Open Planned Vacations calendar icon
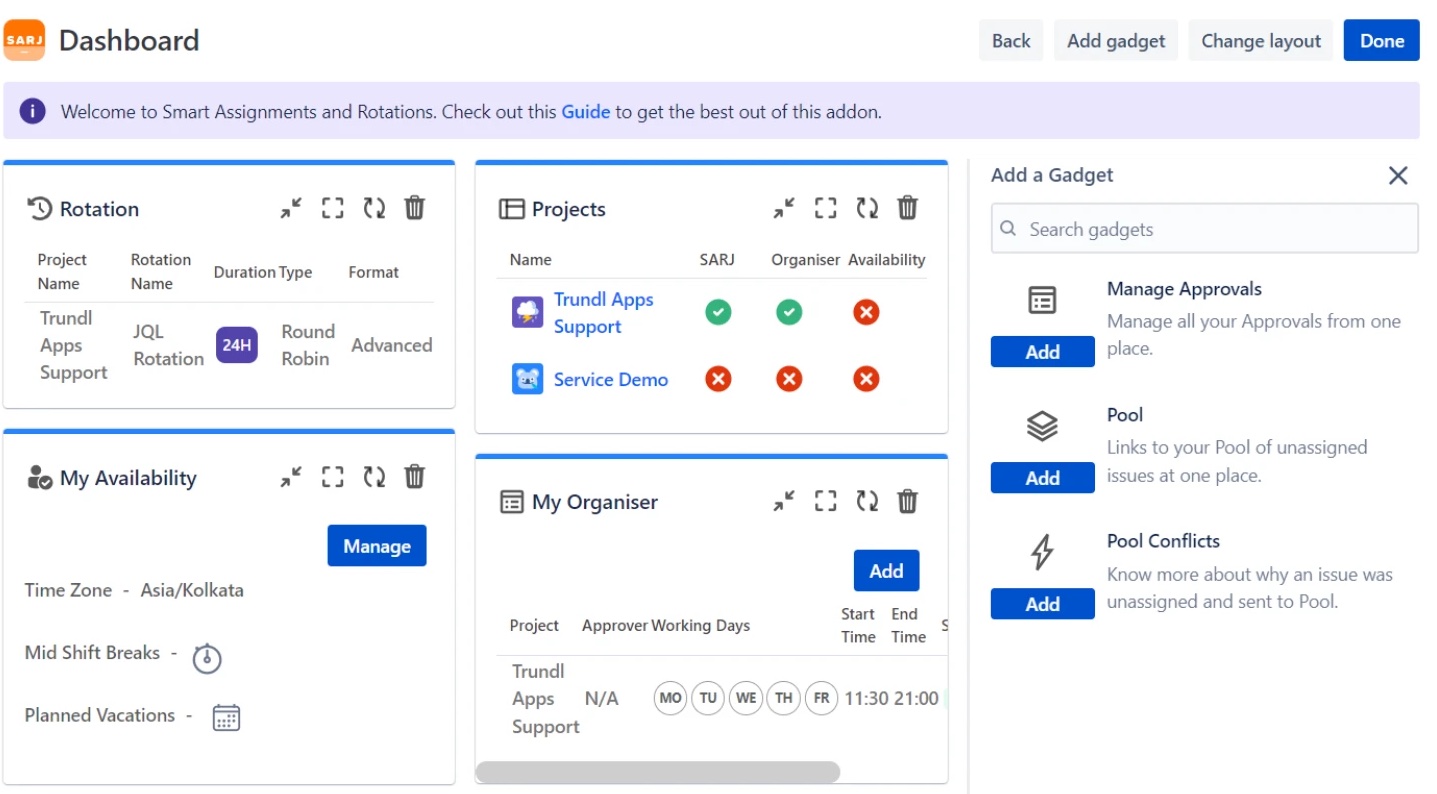 coord(227,717)
